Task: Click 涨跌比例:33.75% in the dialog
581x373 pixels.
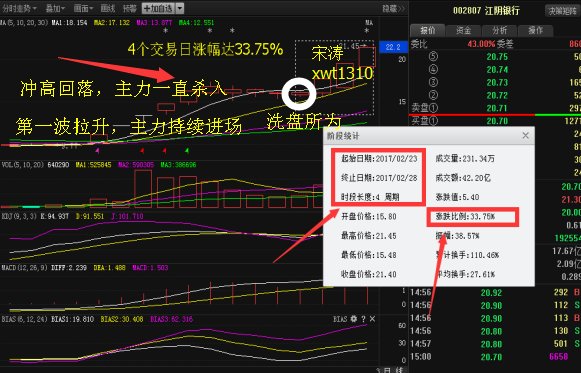Action: 465,216
